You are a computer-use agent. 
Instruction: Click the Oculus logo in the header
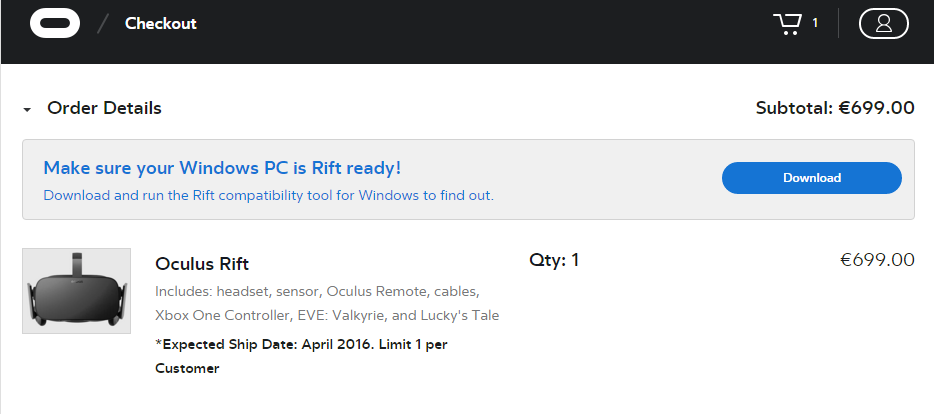click(x=55, y=23)
